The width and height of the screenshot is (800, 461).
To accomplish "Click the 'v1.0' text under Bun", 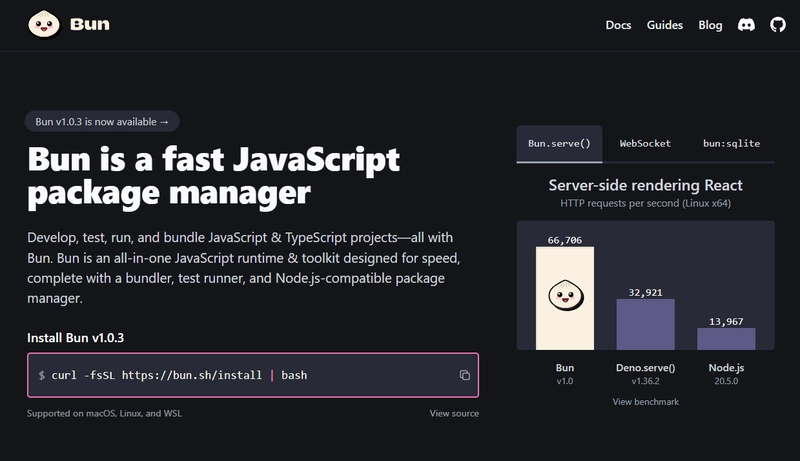I will (x=565, y=381).
